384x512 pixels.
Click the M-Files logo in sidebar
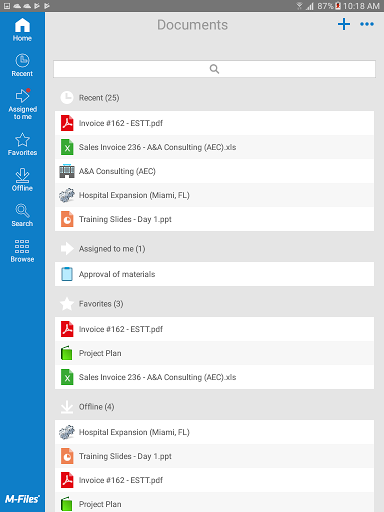pyautogui.click(x=22, y=499)
